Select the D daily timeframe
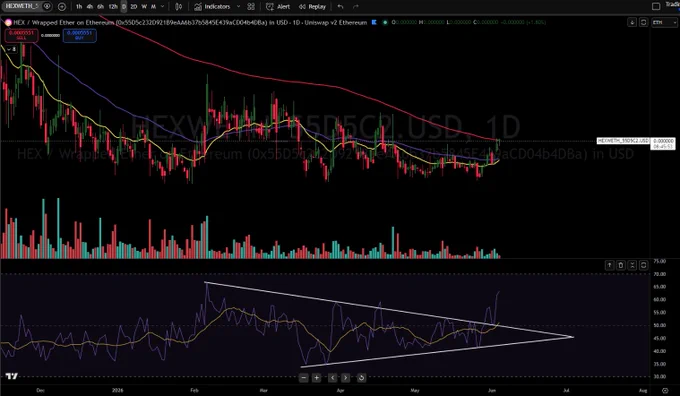Image resolution: width=680 pixels, height=396 pixels. [x=124, y=7]
